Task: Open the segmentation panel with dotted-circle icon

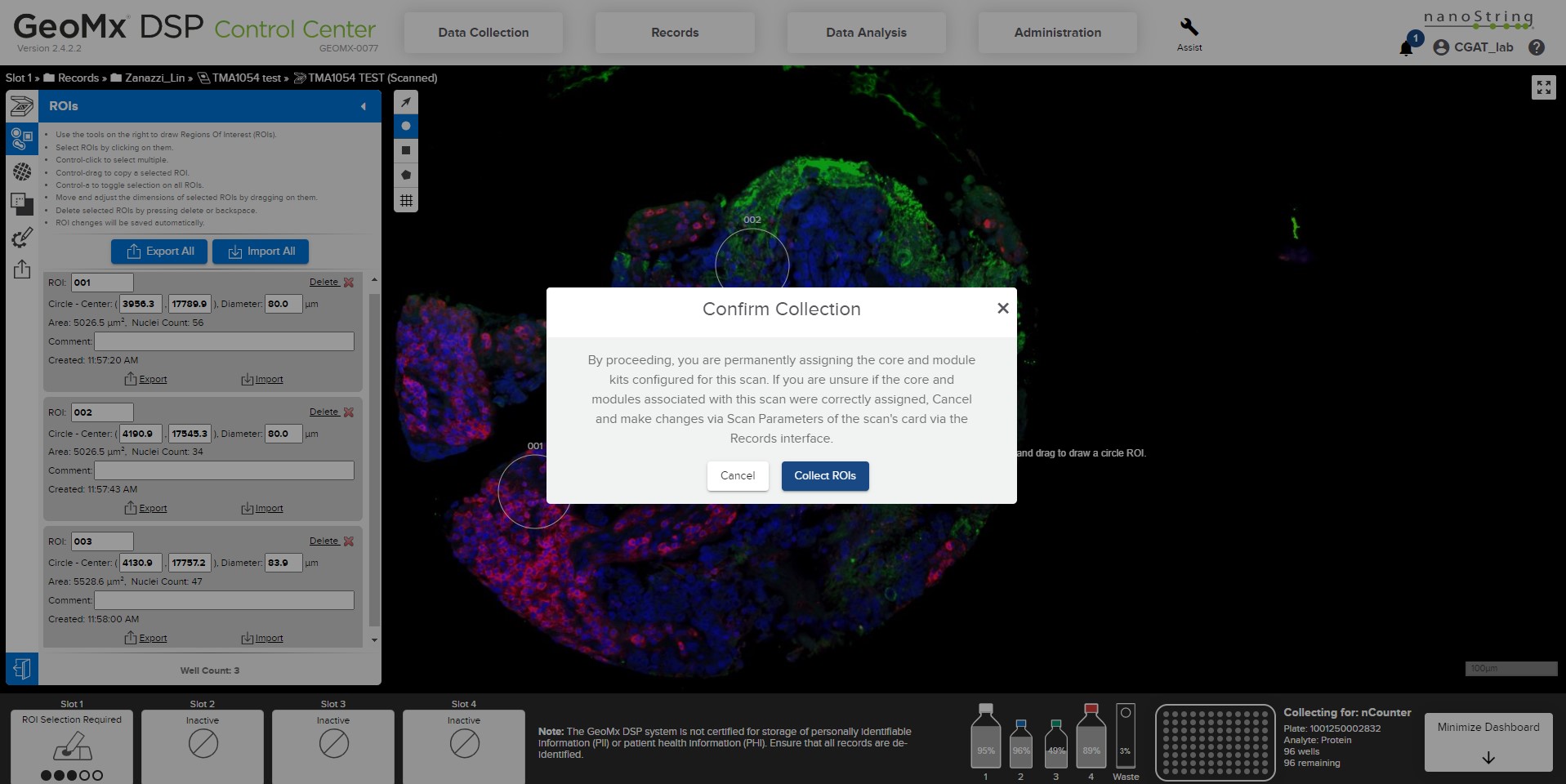Action: (x=22, y=171)
